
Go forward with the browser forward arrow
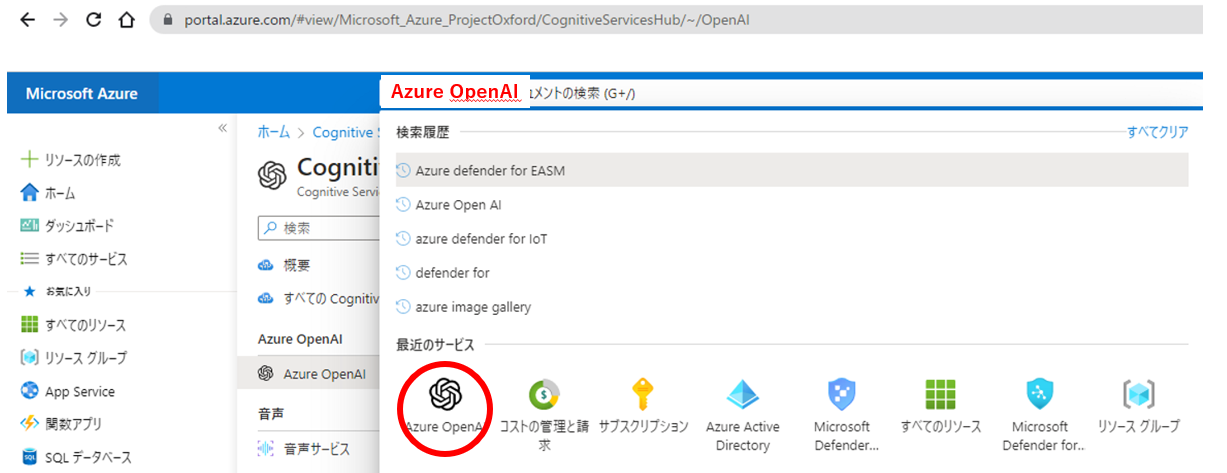click(60, 20)
